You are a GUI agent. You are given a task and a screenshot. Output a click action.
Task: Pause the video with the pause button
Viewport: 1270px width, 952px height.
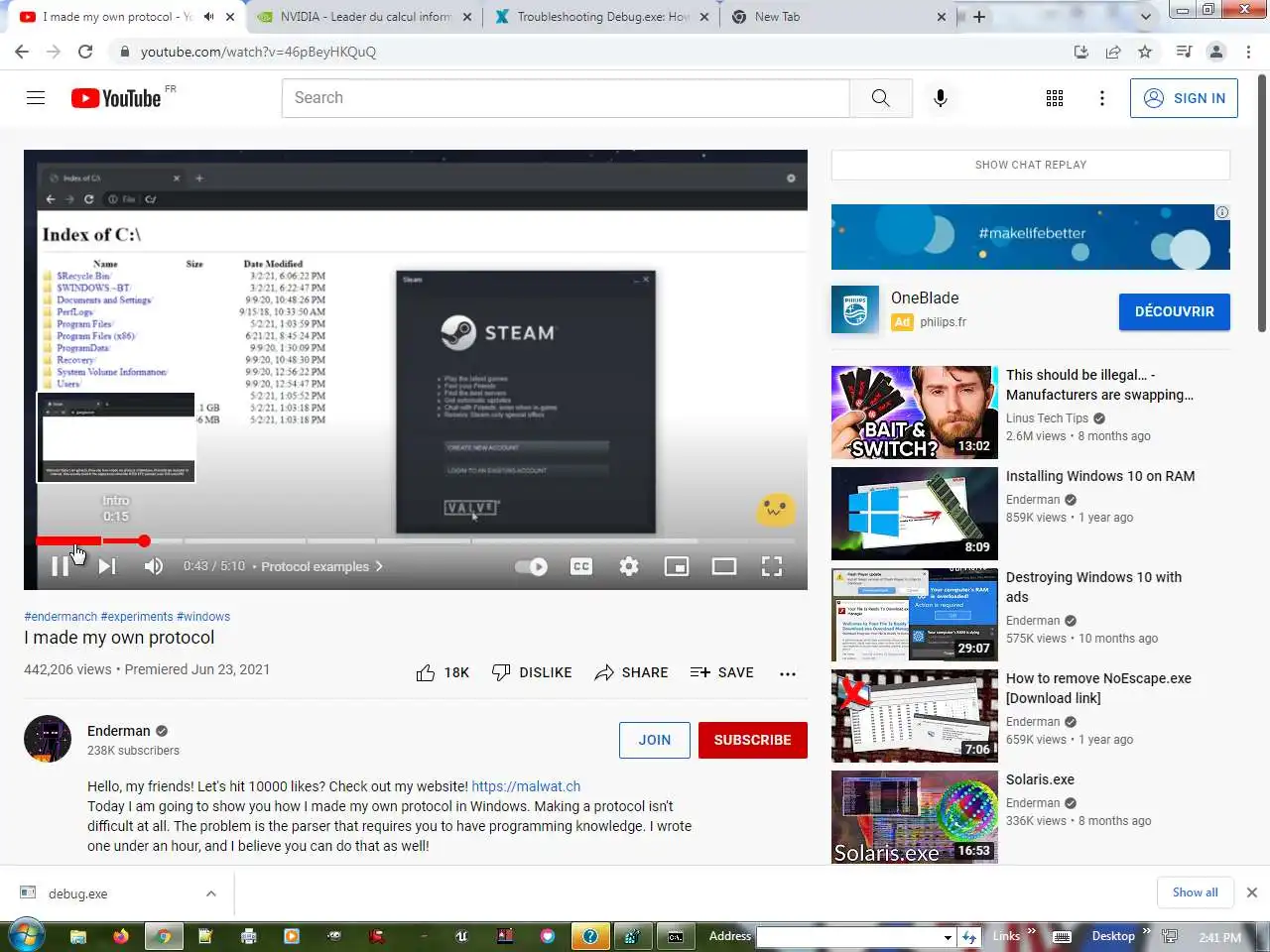[60, 566]
